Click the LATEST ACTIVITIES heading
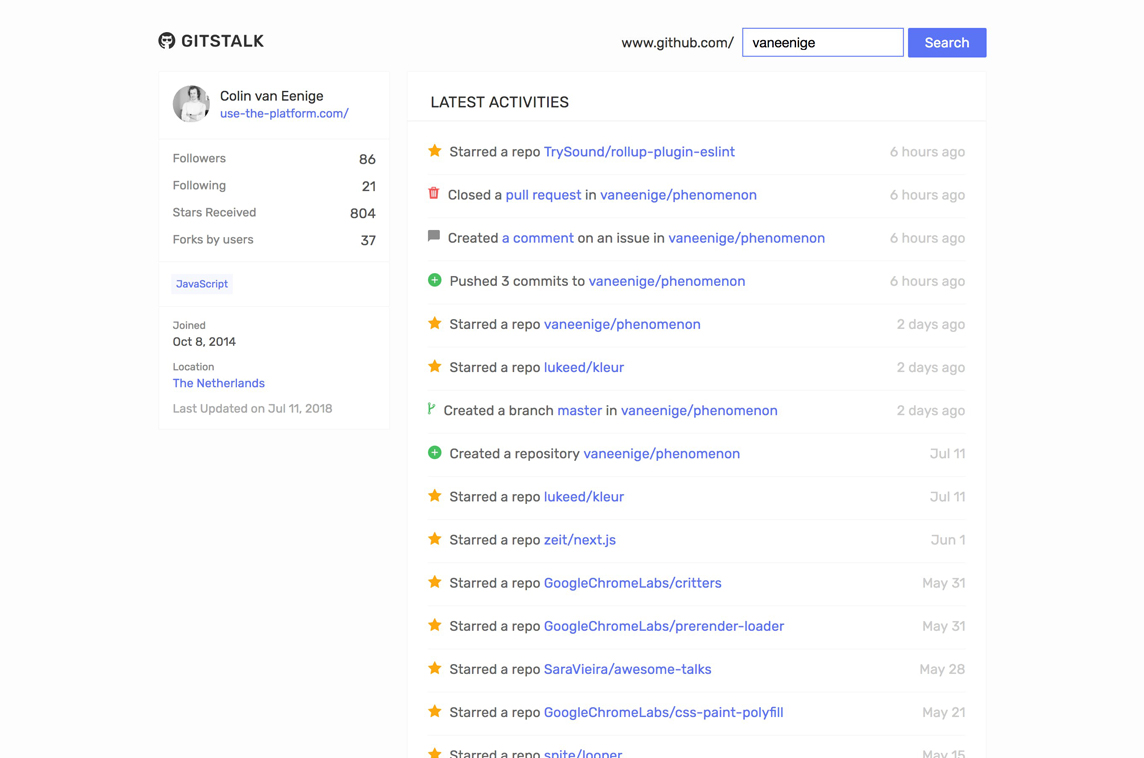This screenshot has width=1144, height=758. coord(500,102)
